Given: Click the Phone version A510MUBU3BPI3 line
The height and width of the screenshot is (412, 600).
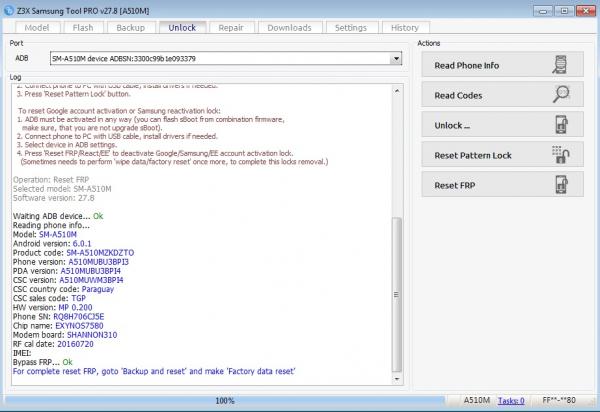Looking at the screenshot, I should [71, 262].
